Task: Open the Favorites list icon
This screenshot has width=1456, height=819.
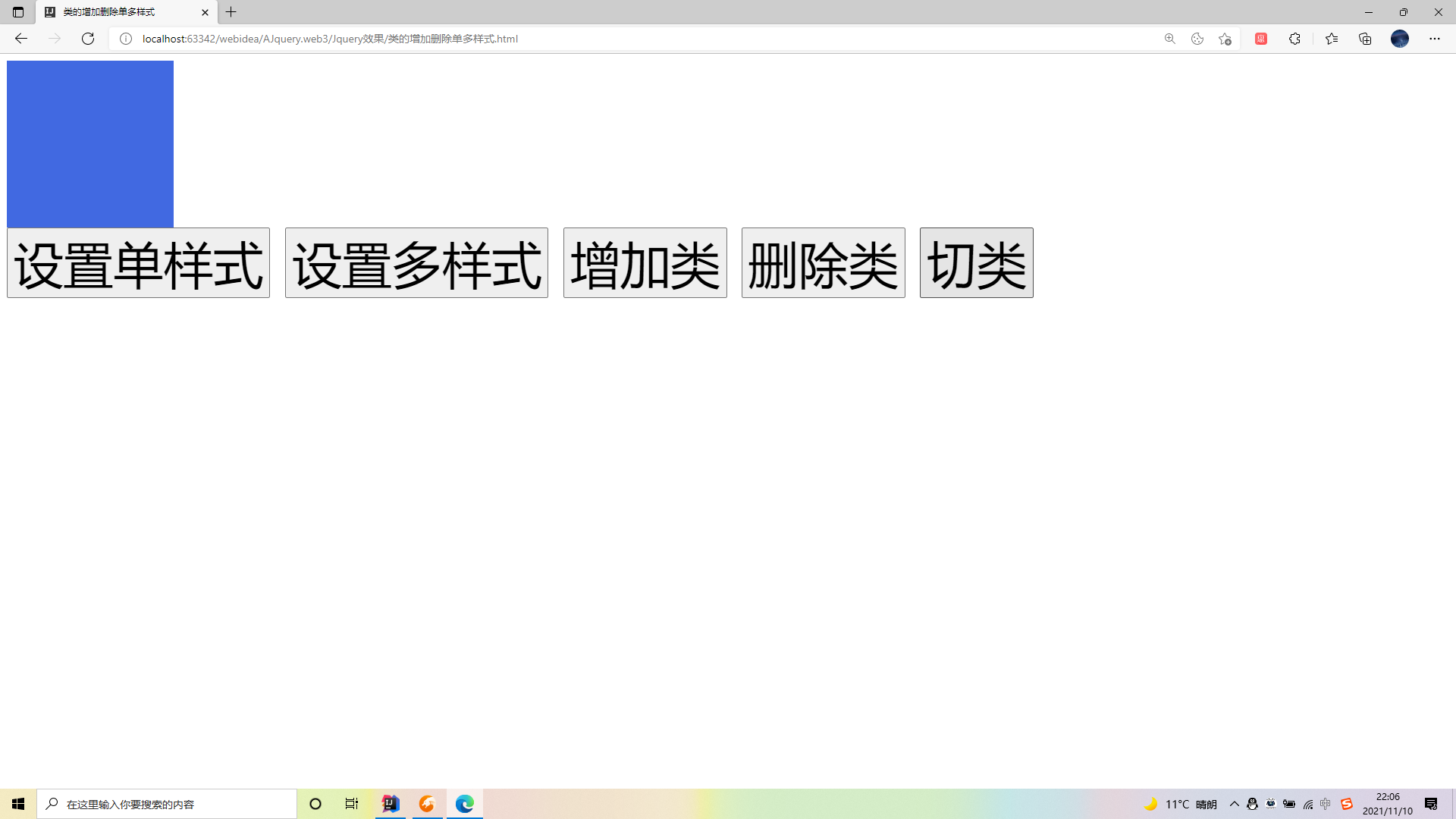Action: pos(1332,39)
